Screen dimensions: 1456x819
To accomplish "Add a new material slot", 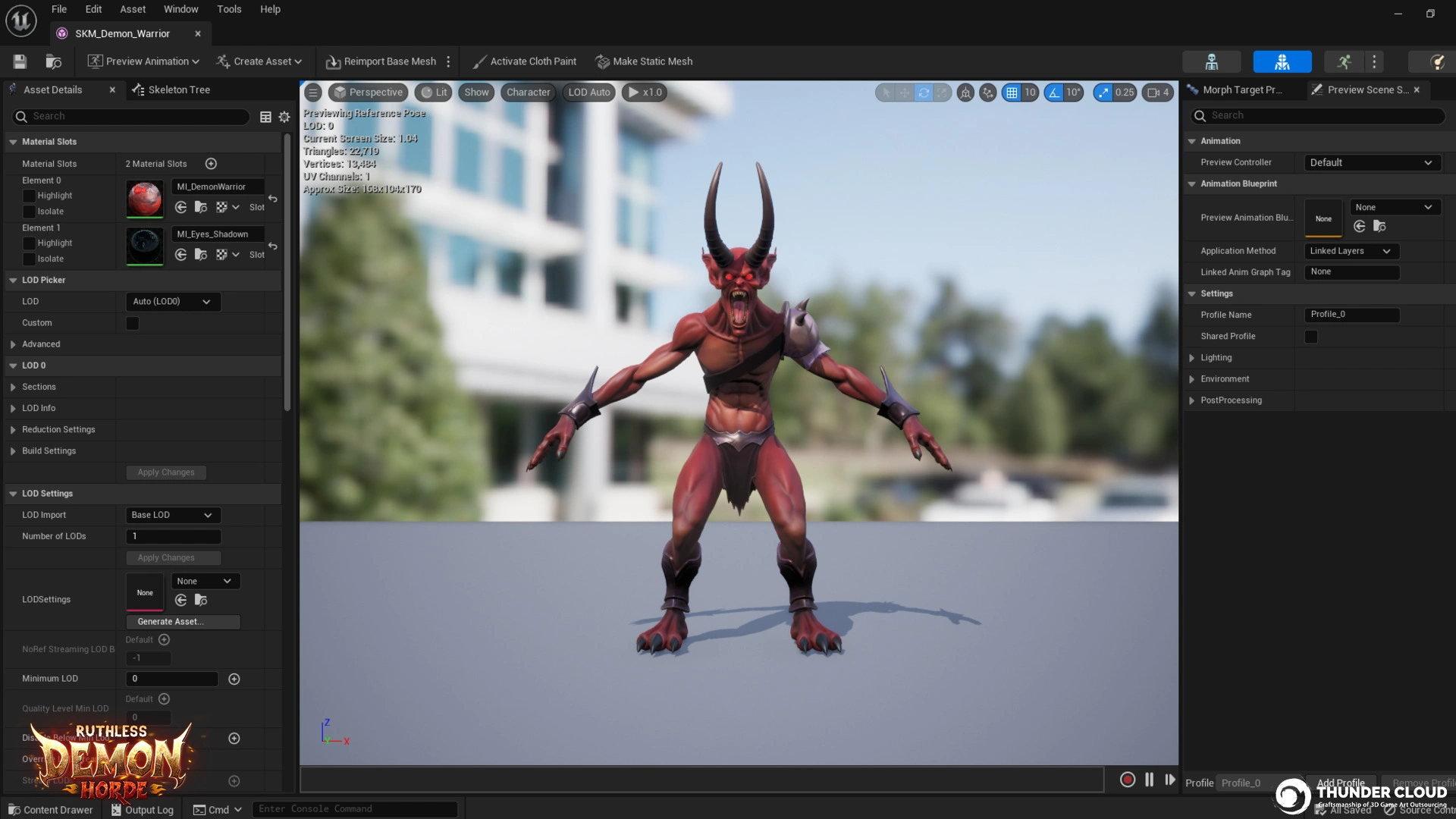I will [211, 164].
